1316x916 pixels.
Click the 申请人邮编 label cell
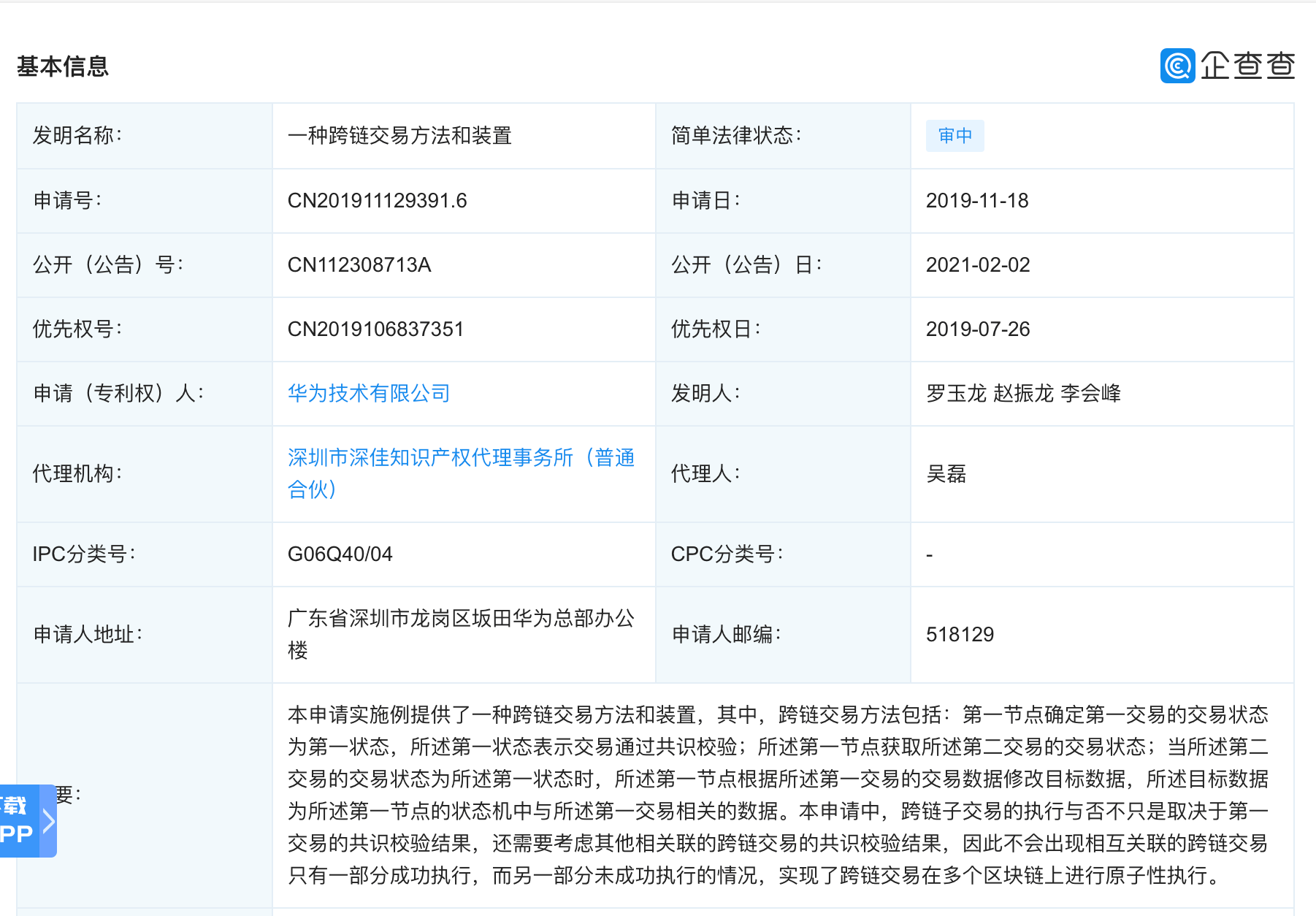[x=783, y=635]
